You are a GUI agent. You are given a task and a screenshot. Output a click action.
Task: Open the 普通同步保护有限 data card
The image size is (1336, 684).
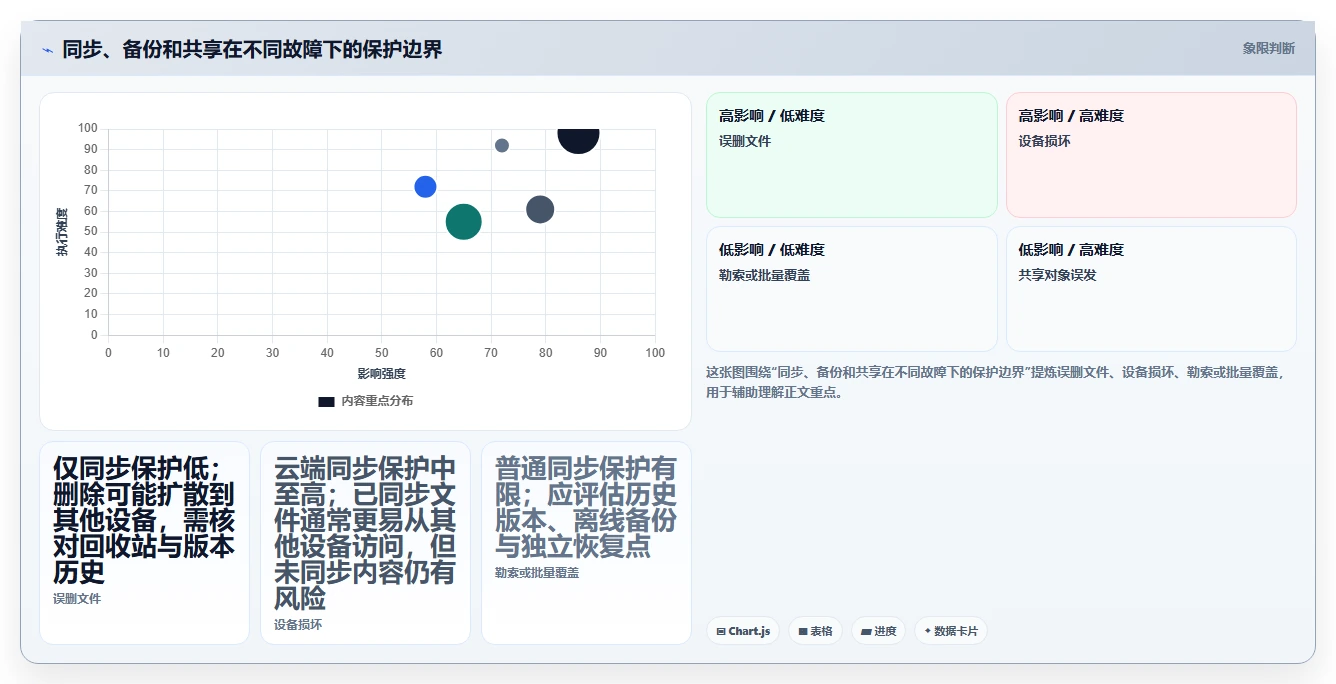click(586, 543)
